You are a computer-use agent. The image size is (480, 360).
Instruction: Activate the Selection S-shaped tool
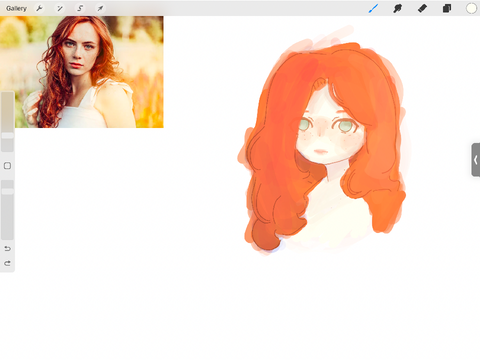click(80, 8)
